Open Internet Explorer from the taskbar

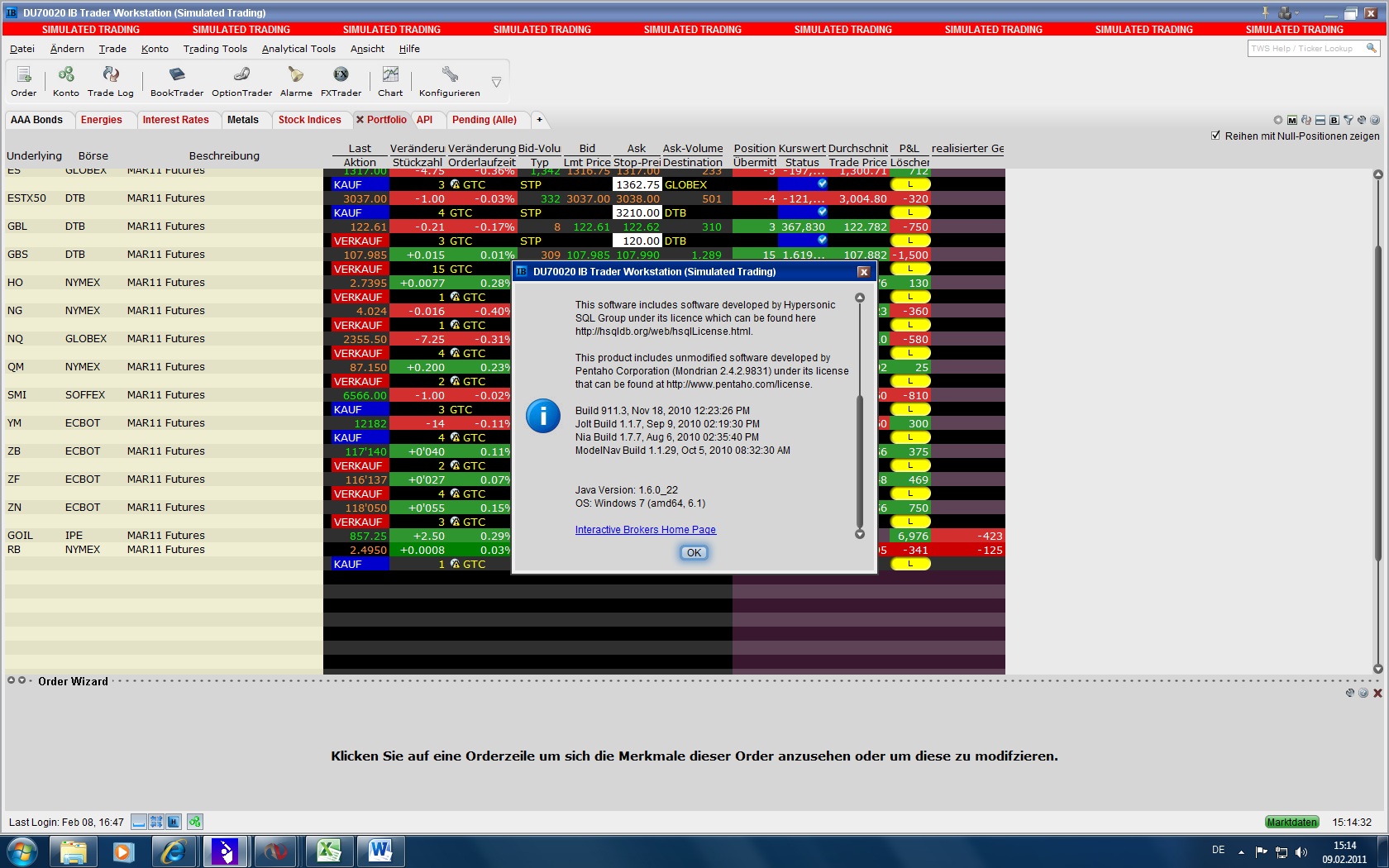174,851
